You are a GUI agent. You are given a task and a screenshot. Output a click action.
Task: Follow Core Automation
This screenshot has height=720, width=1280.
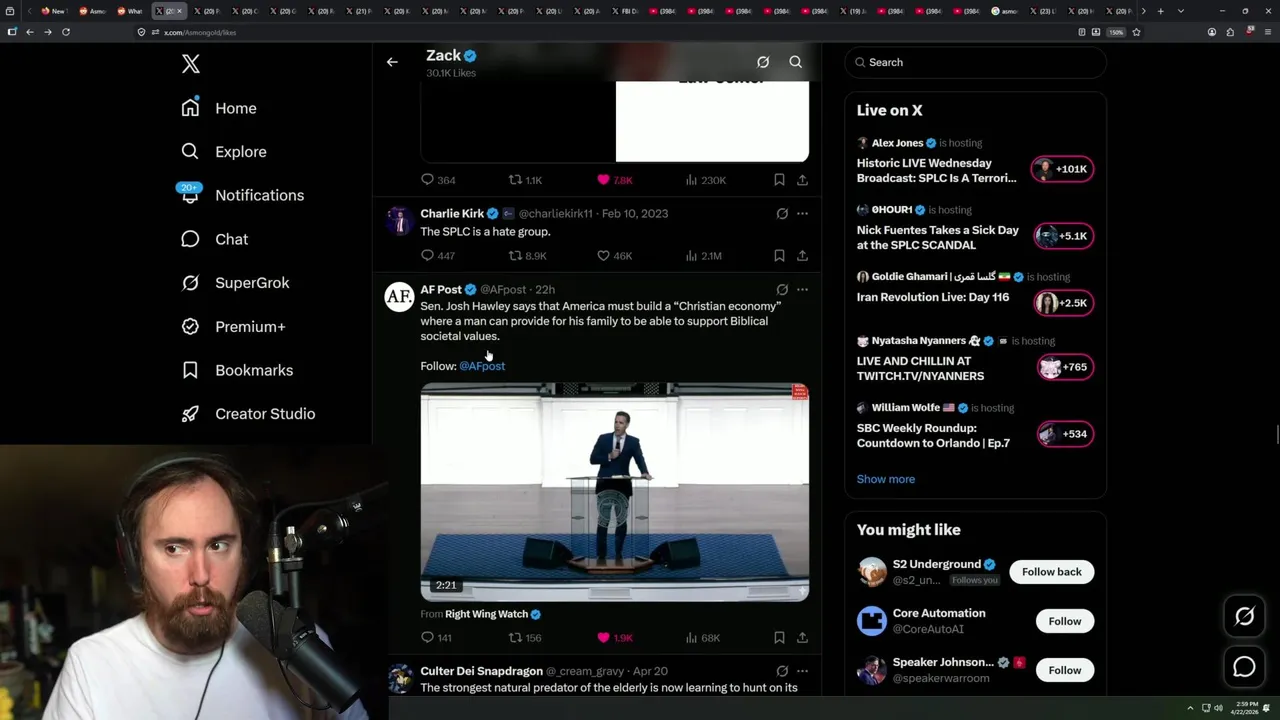click(1064, 621)
